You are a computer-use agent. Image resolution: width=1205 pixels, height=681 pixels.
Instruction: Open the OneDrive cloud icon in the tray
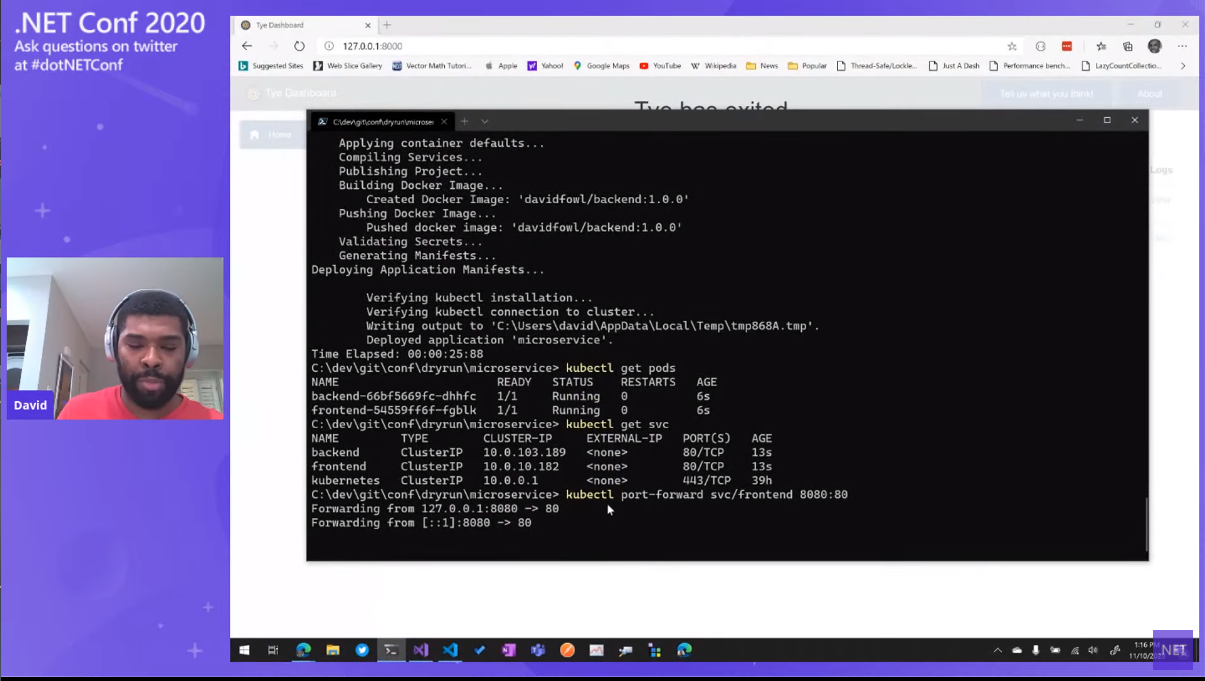point(1017,650)
